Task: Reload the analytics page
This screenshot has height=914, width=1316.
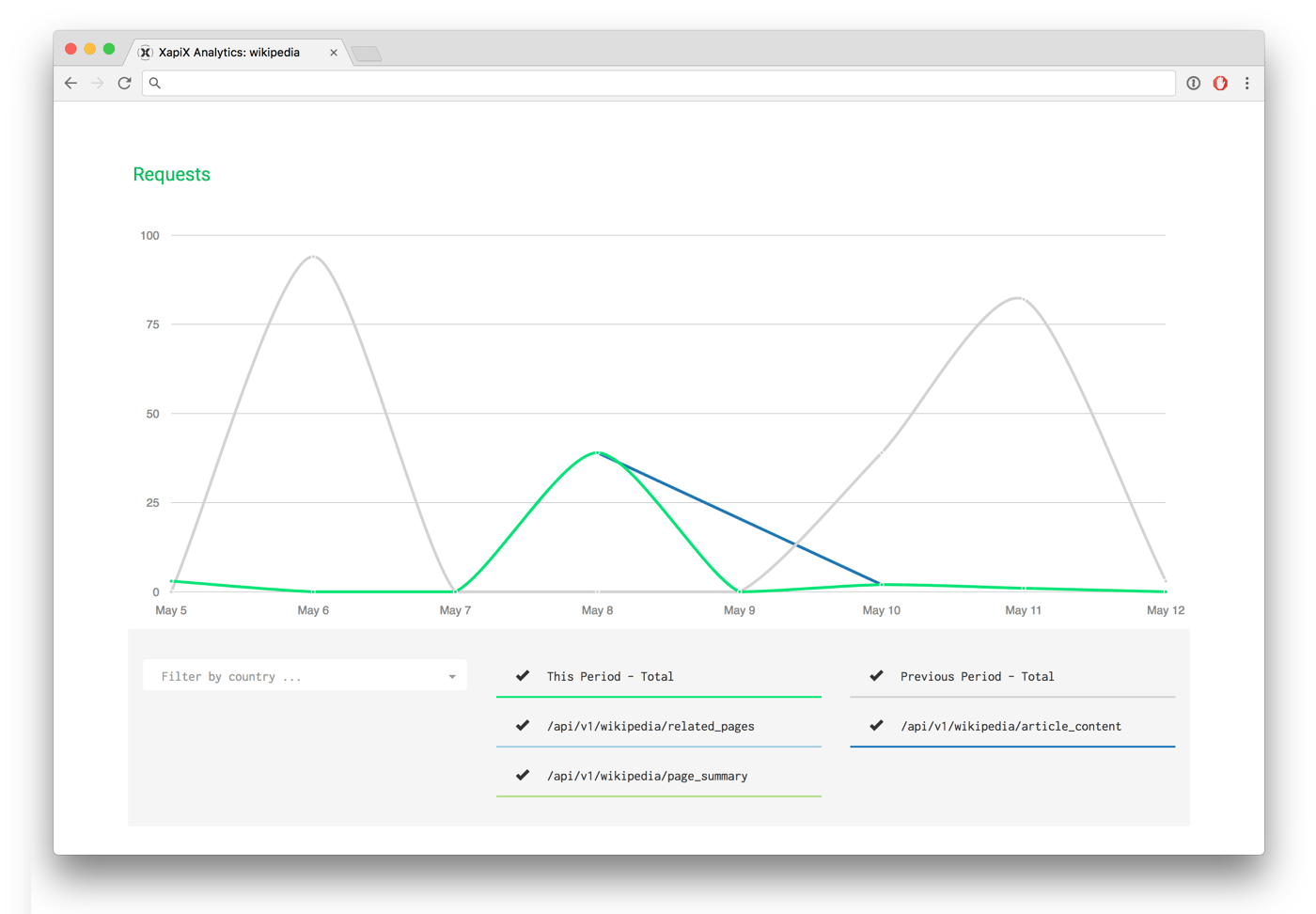Action: (x=125, y=83)
